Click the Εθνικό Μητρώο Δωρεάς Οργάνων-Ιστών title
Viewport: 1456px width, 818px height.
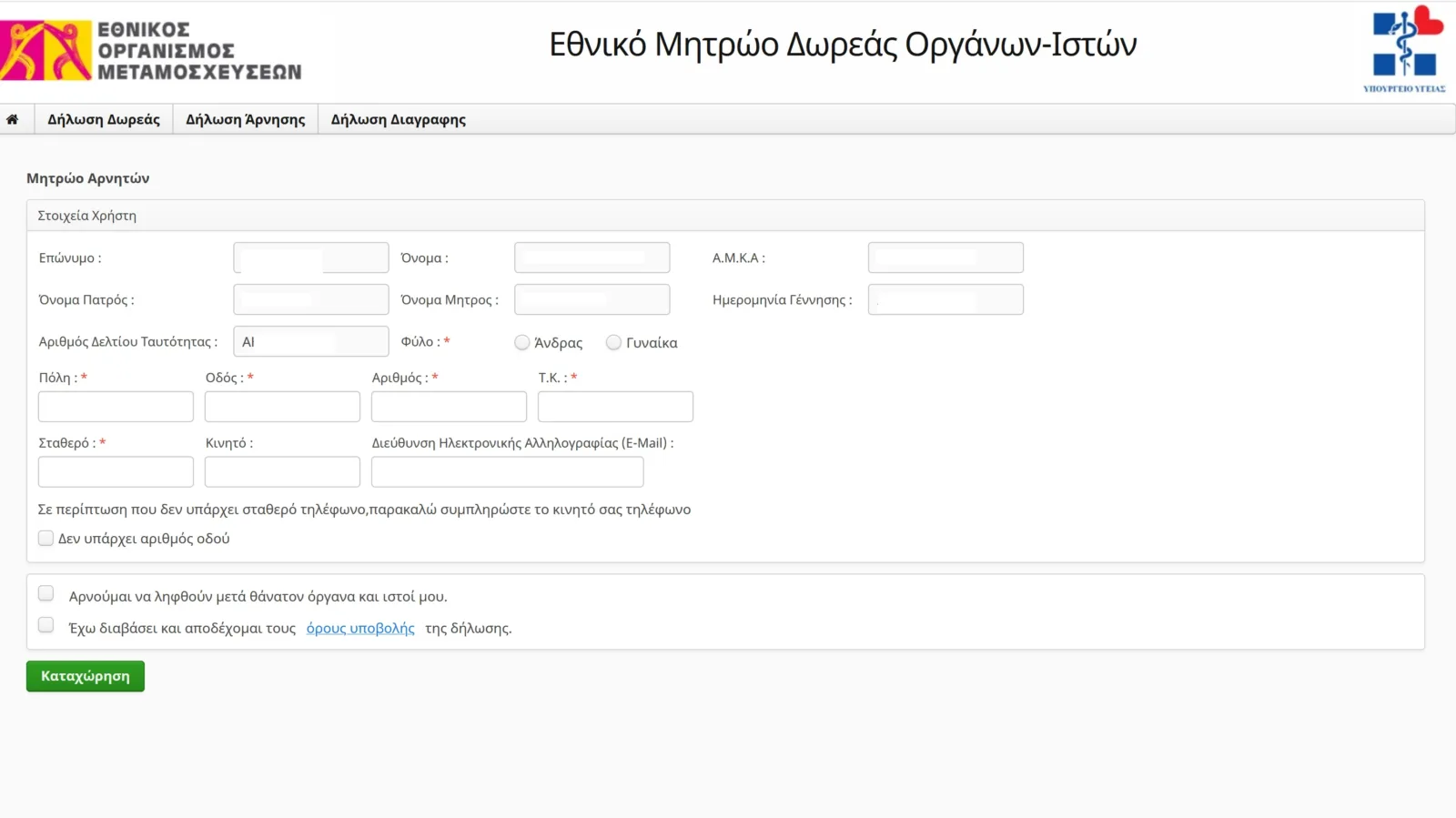point(843,44)
